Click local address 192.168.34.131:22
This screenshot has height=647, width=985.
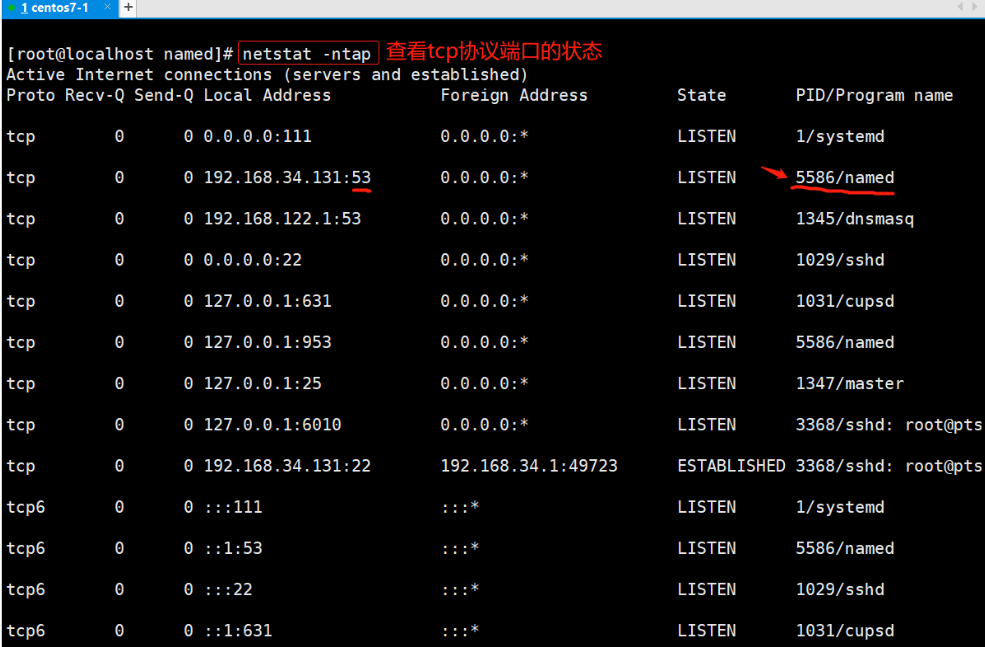[x=287, y=466]
